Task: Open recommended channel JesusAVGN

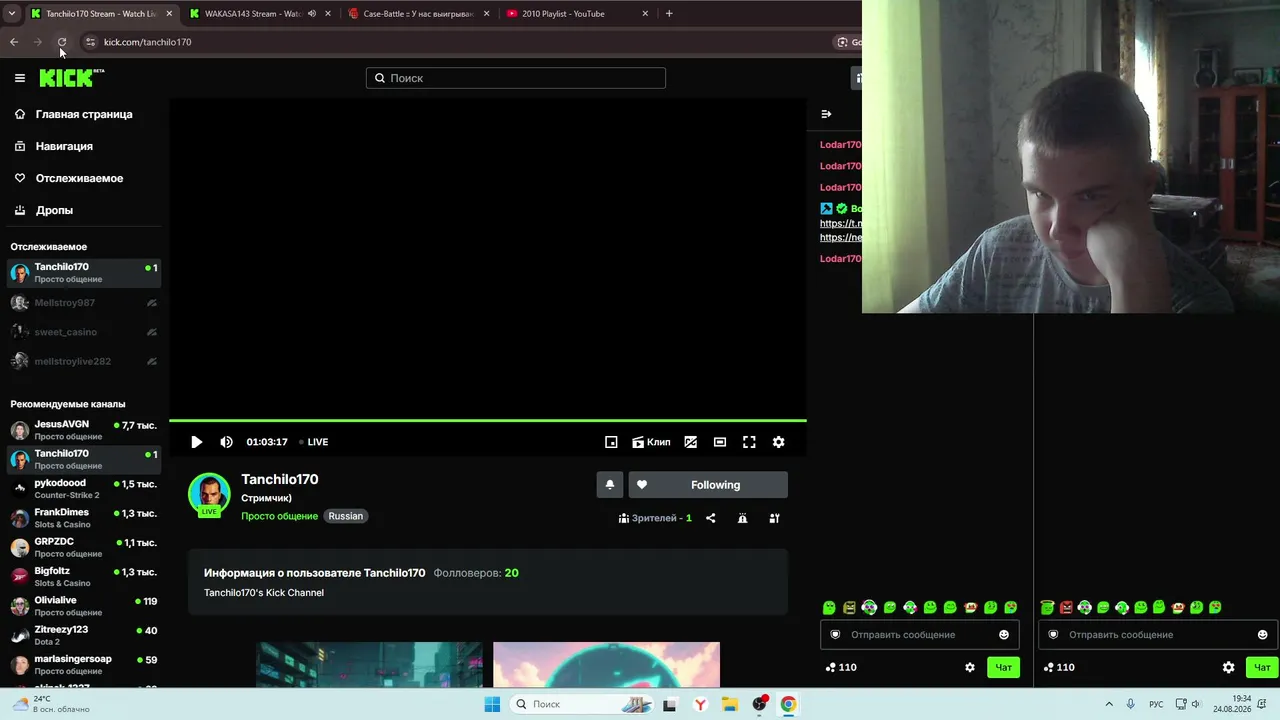Action: pos(84,430)
